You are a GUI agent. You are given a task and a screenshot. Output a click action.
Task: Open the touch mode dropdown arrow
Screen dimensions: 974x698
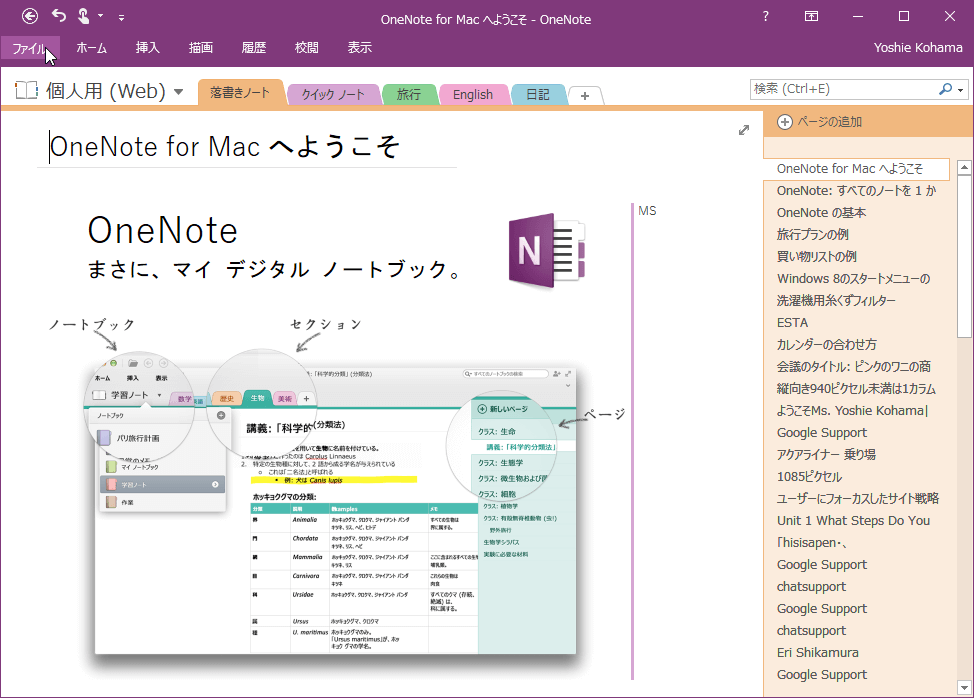(101, 16)
